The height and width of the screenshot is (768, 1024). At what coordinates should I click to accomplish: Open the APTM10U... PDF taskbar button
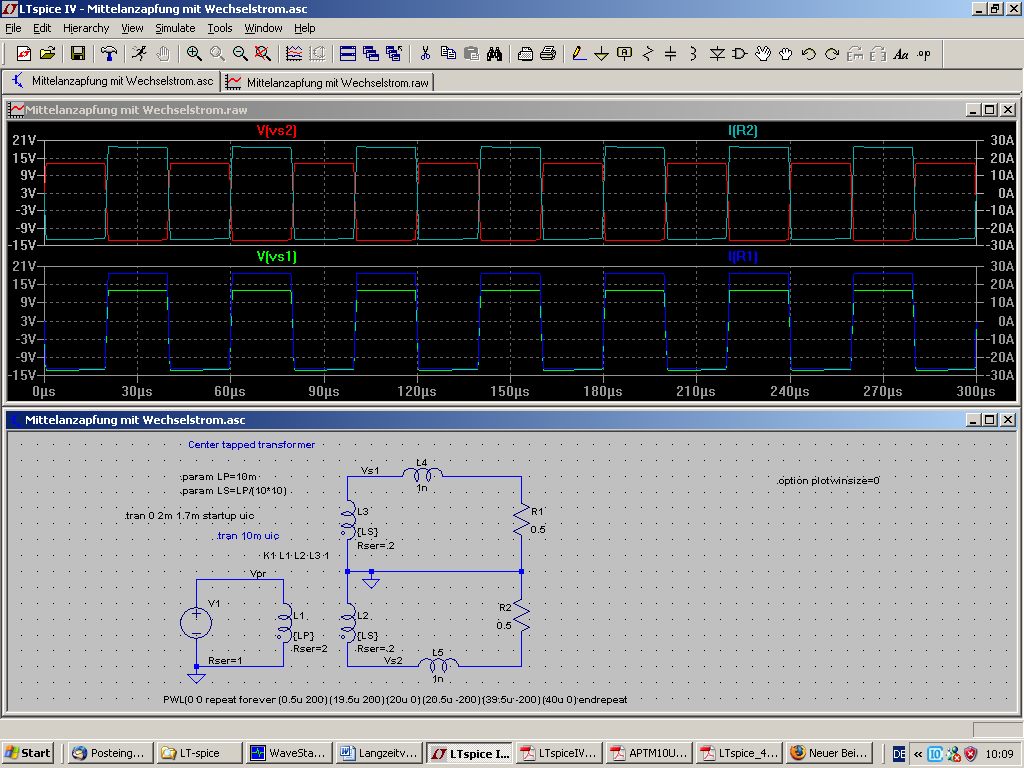coord(649,753)
